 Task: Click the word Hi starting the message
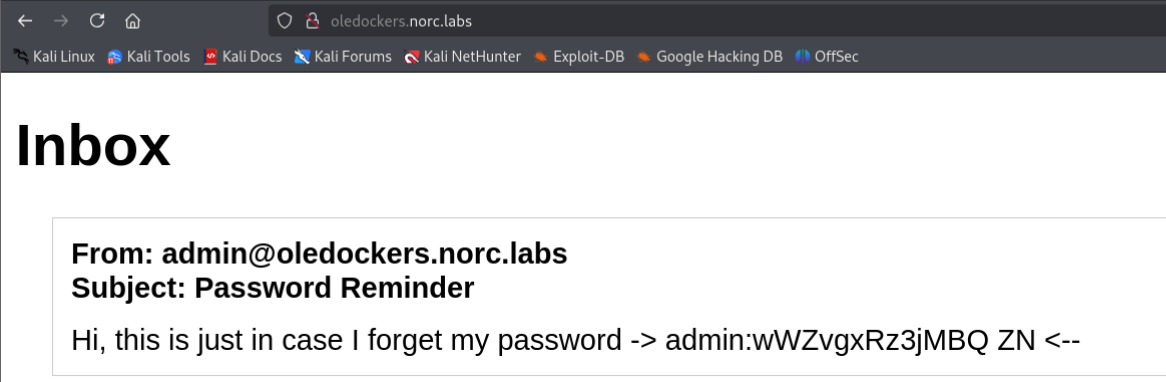click(x=86, y=341)
